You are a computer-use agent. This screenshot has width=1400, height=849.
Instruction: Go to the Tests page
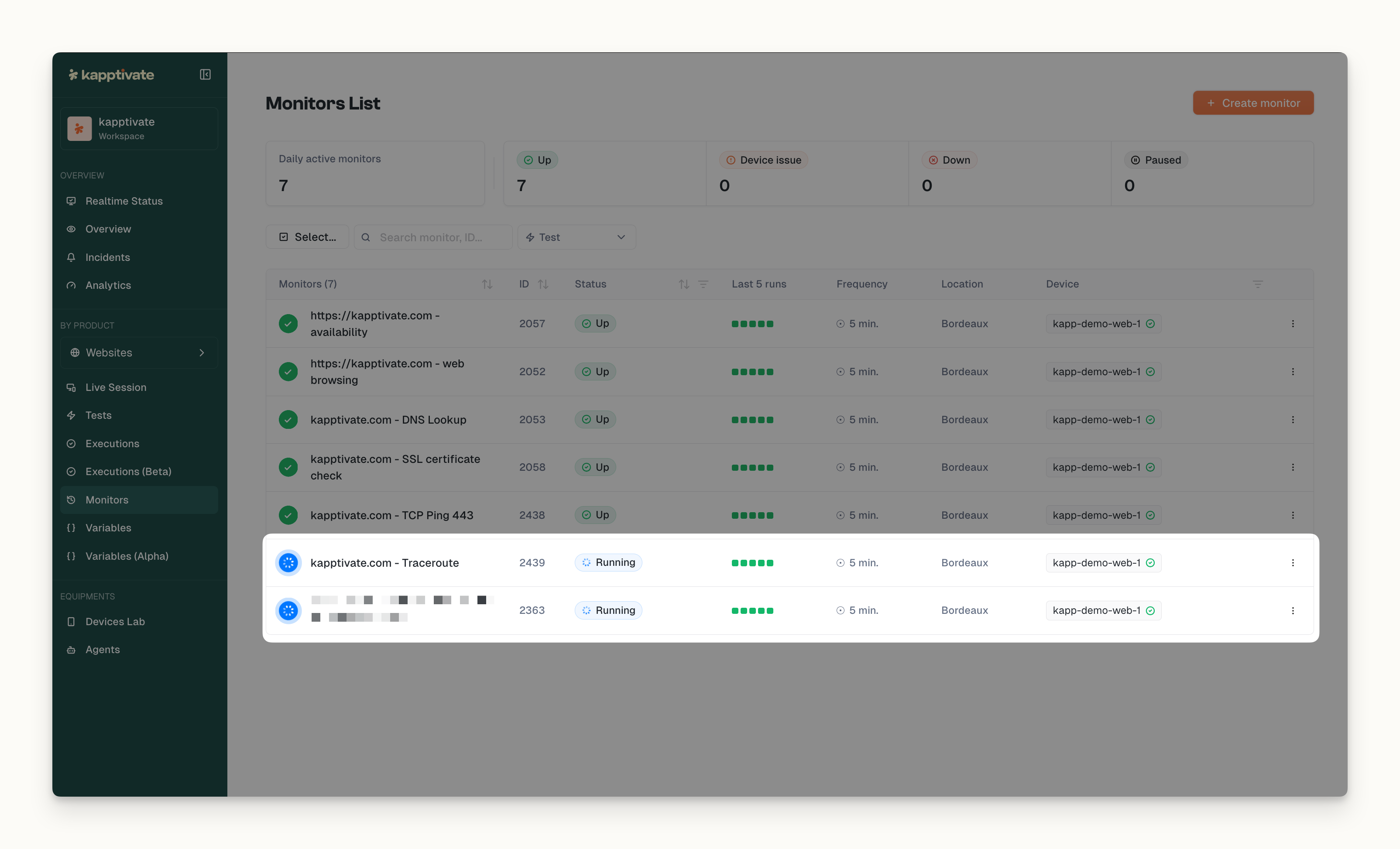click(x=139, y=415)
